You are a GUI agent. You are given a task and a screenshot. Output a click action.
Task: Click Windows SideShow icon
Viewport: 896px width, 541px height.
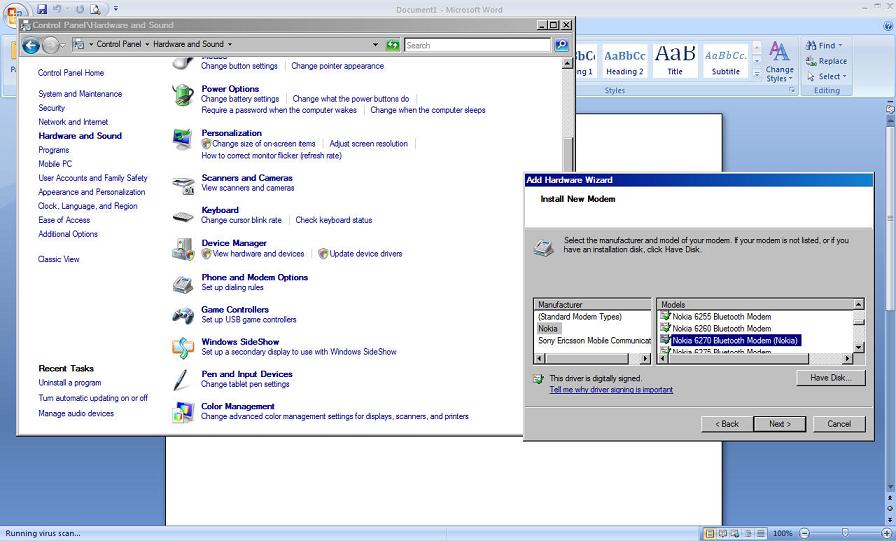pyautogui.click(x=183, y=348)
